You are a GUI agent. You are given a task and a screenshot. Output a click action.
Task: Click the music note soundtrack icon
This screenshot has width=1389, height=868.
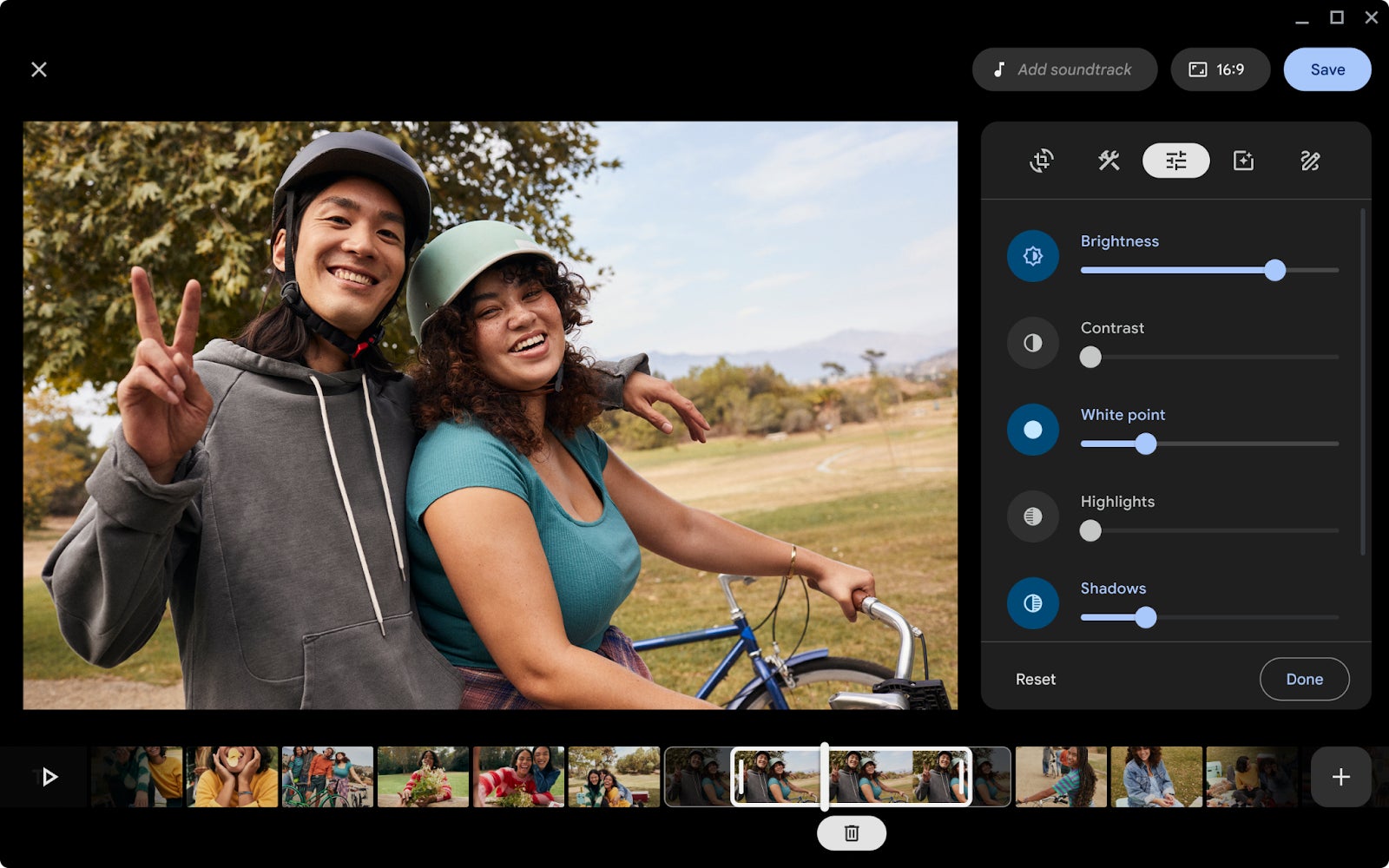click(998, 69)
